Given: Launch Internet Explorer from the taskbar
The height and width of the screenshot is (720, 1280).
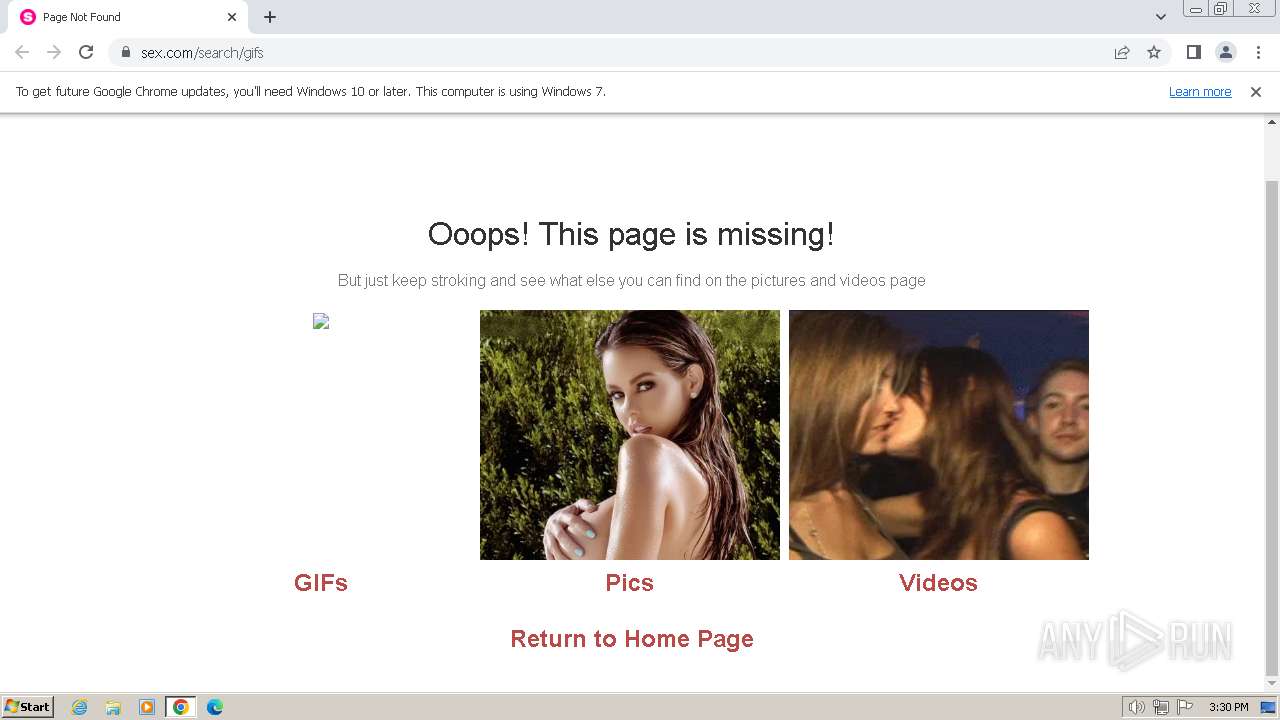Looking at the screenshot, I should click(80, 707).
